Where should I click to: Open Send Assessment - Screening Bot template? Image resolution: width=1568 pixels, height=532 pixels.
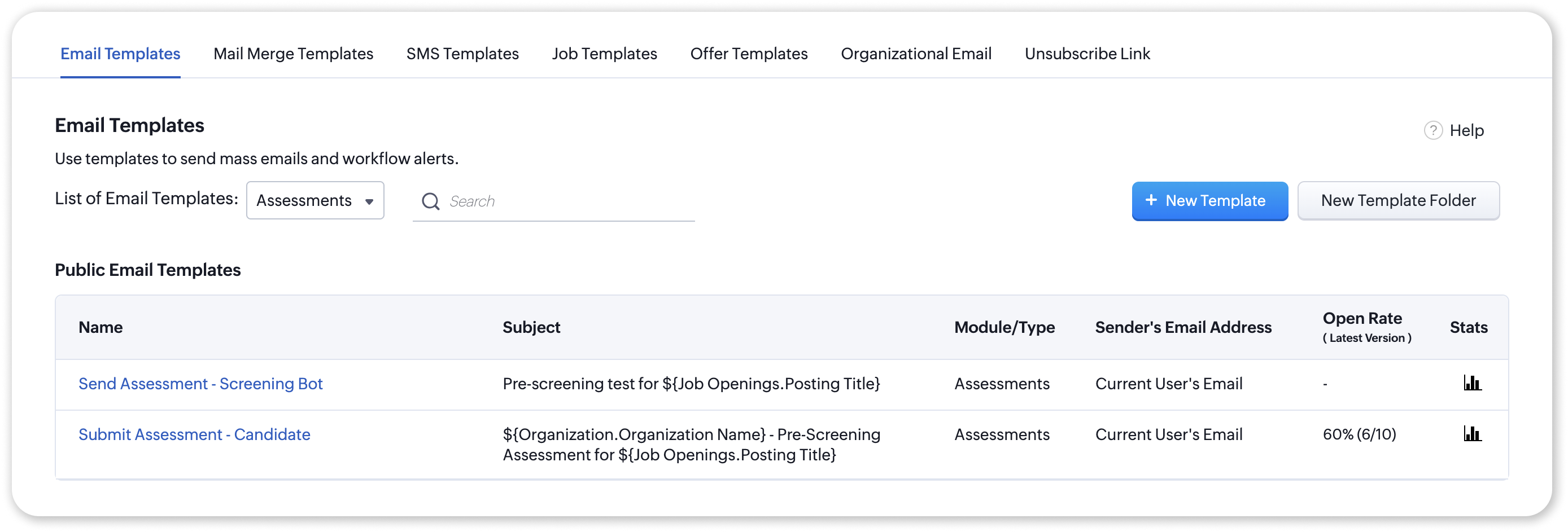pyautogui.click(x=200, y=384)
